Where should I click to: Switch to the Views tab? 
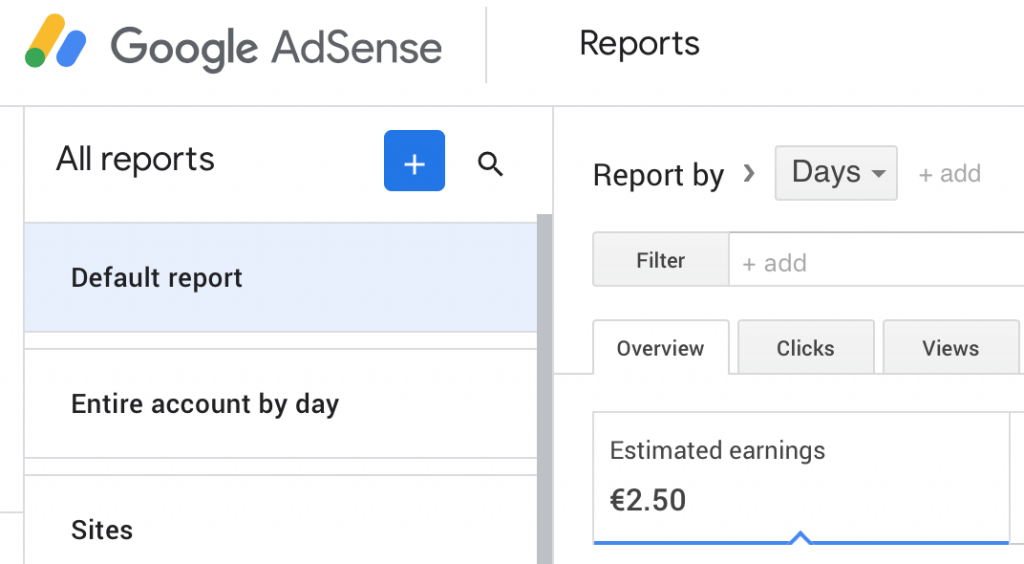pyautogui.click(x=950, y=347)
